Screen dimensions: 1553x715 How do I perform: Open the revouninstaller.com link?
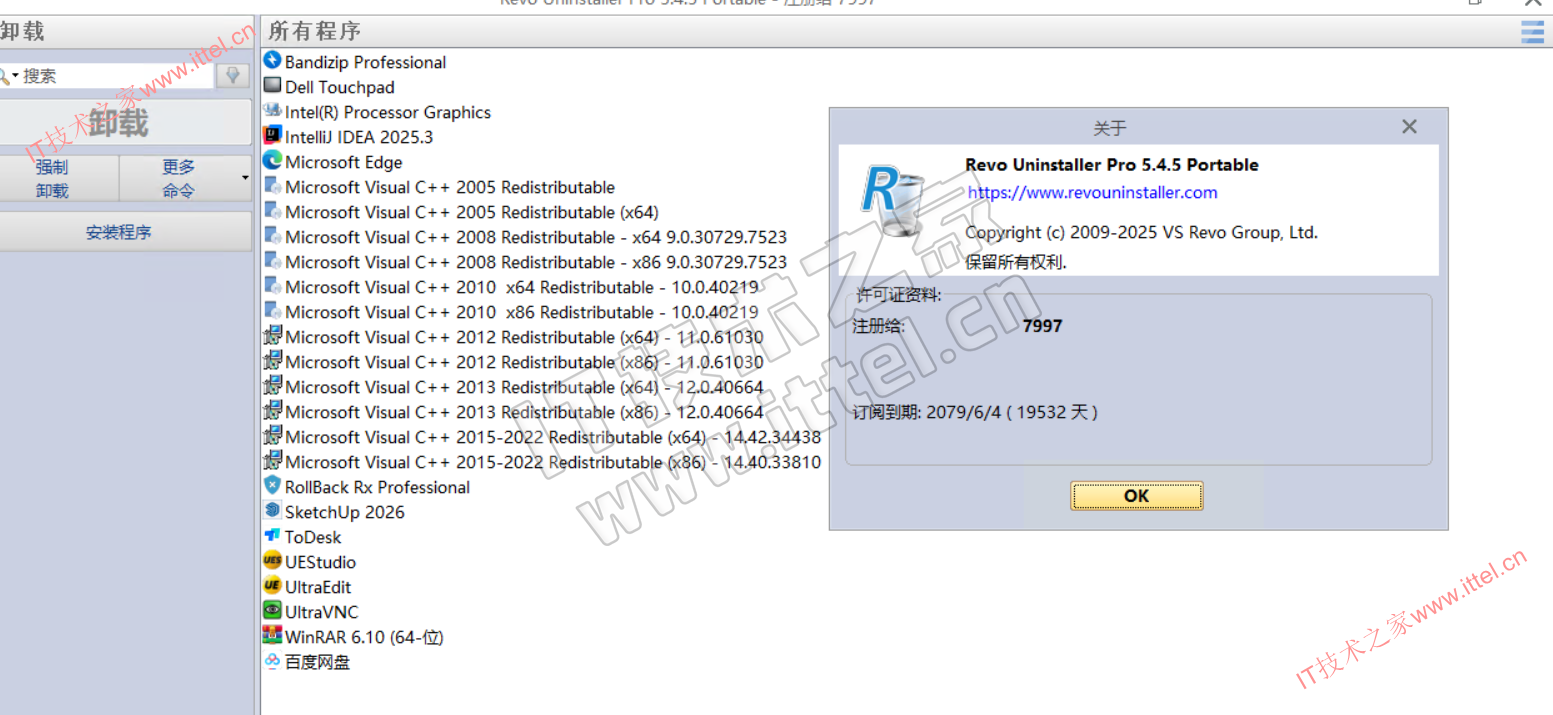coord(1092,193)
